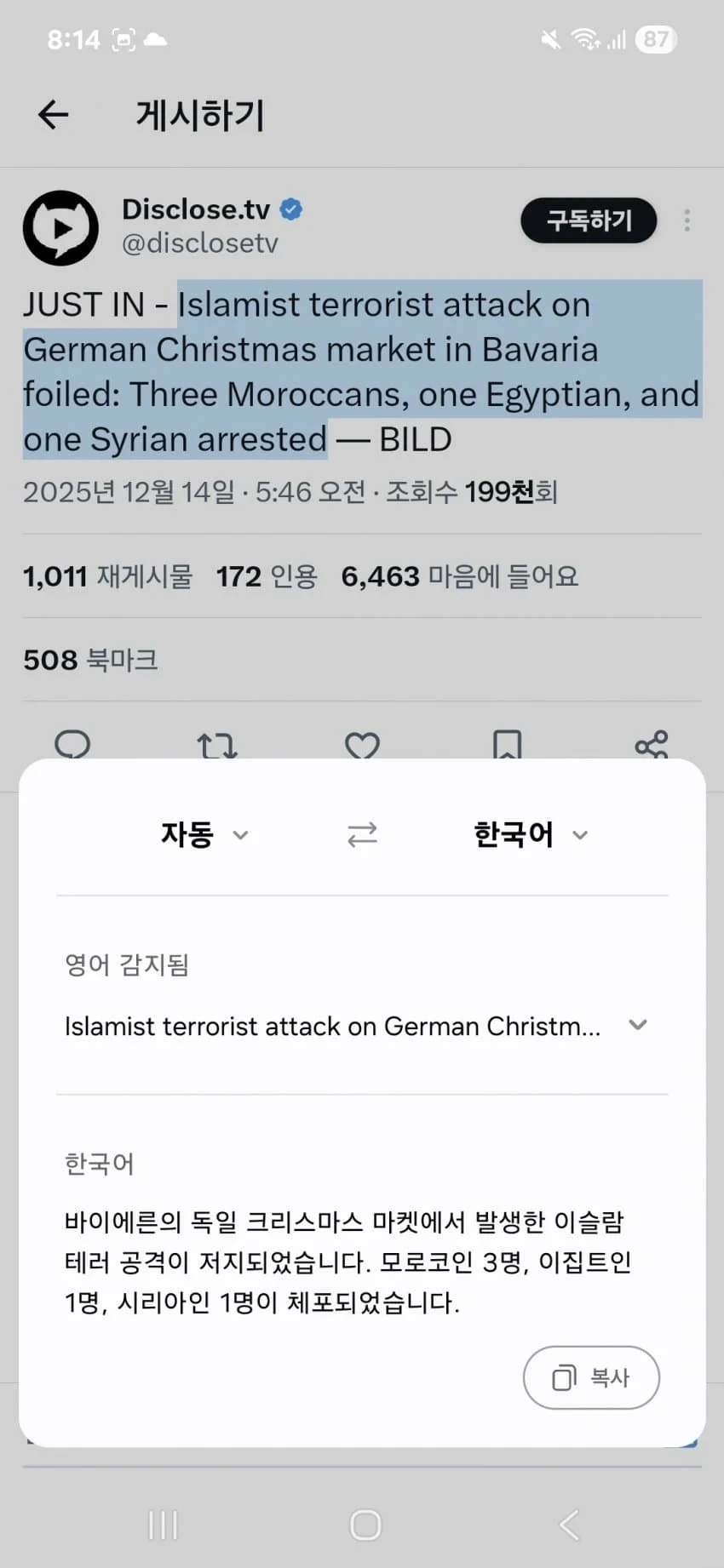Open the 자동 source language dropdown
This screenshot has height=1568, width=724.
204,834
